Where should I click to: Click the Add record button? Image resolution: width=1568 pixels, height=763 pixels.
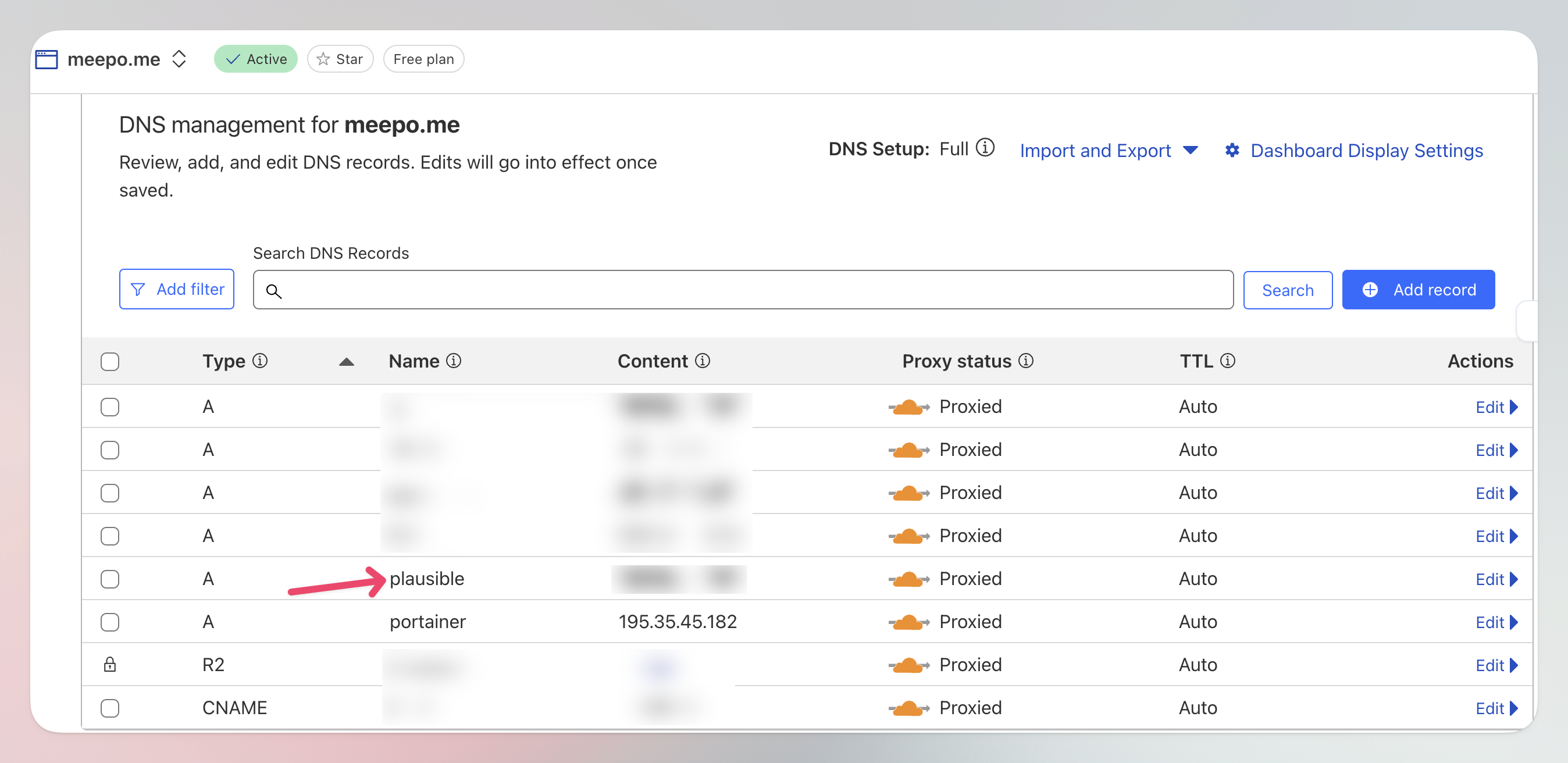(x=1419, y=290)
